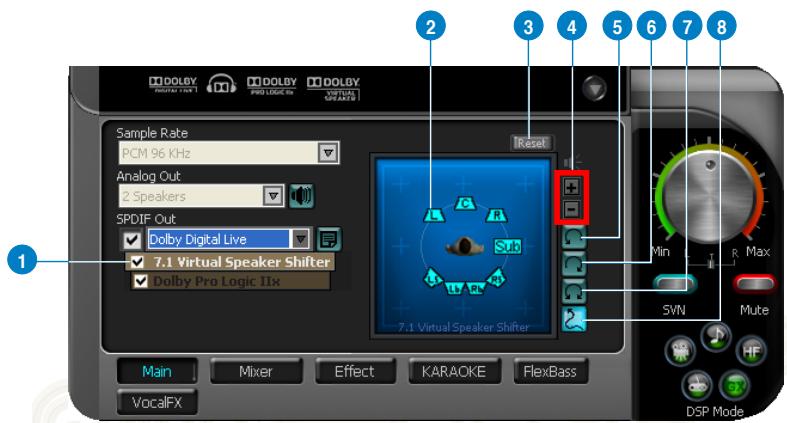Select the Rs right surround speaker icon
The height and width of the screenshot is (423, 787).
point(496,278)
